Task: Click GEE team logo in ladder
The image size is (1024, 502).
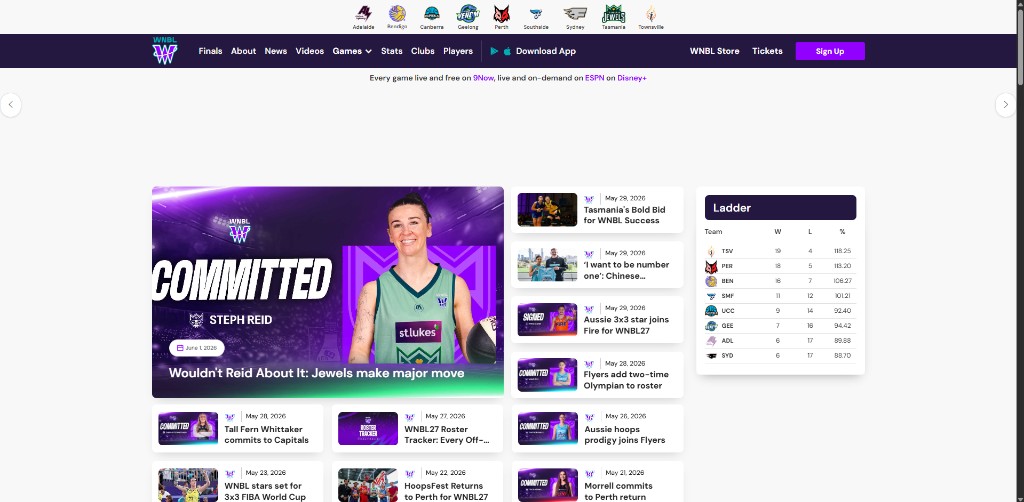Action: pos(711,326)
